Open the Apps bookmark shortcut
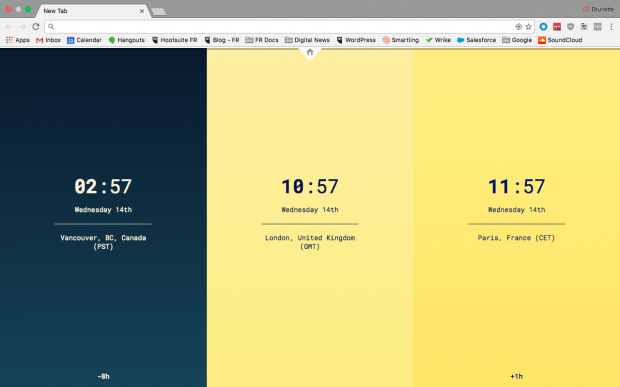The width and height of the screenshot is (620, 387). (18, 40)
